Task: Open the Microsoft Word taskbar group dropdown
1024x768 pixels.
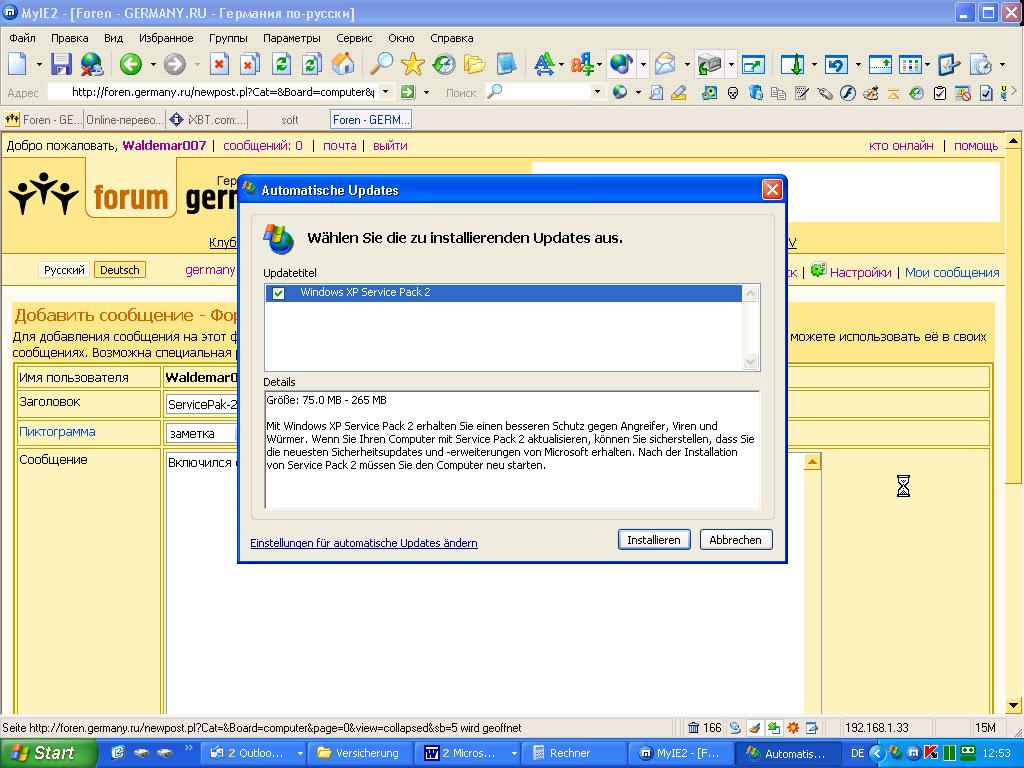Action: coord(514,754)
